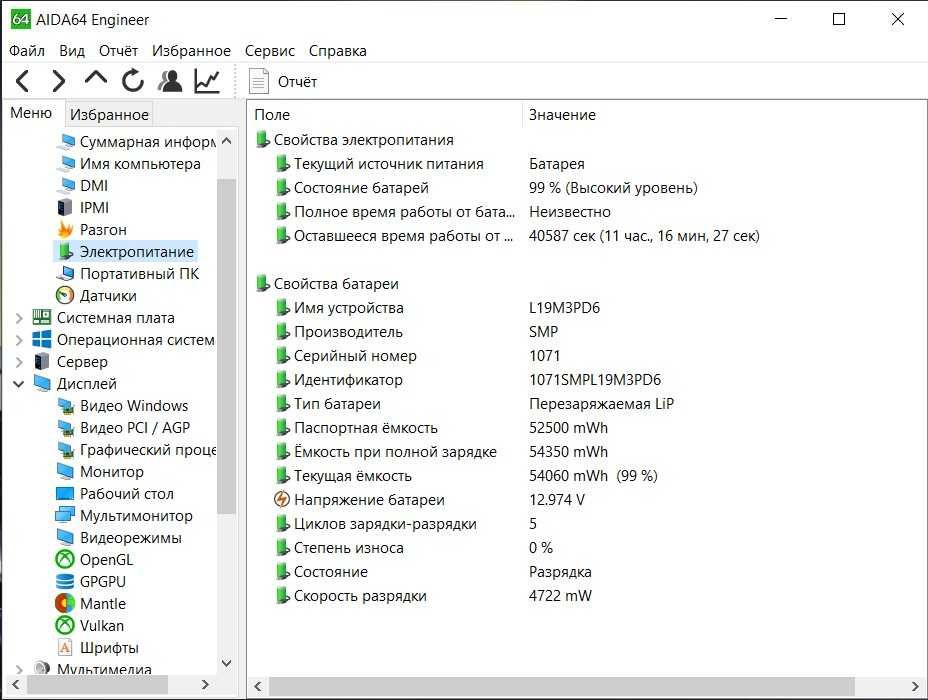The height and width of the screenshot is (700, 928).
Task: Click the desktop icon of Рабочий стол
Action: [65, 493]
